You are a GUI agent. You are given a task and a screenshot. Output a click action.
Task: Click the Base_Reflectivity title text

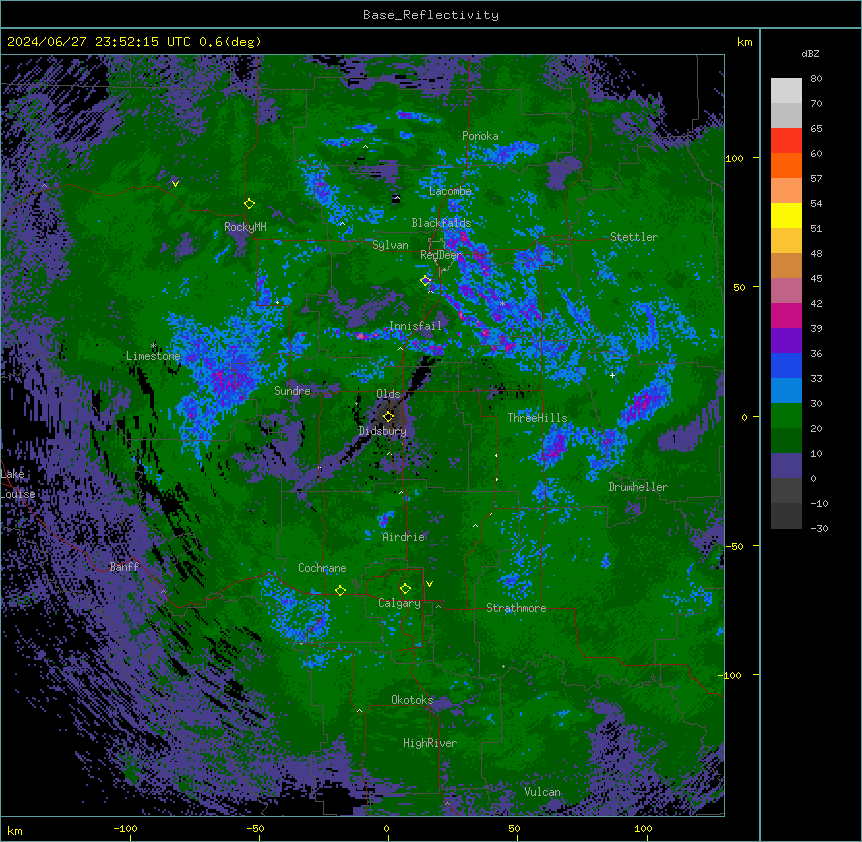click(x=431, y=15)
